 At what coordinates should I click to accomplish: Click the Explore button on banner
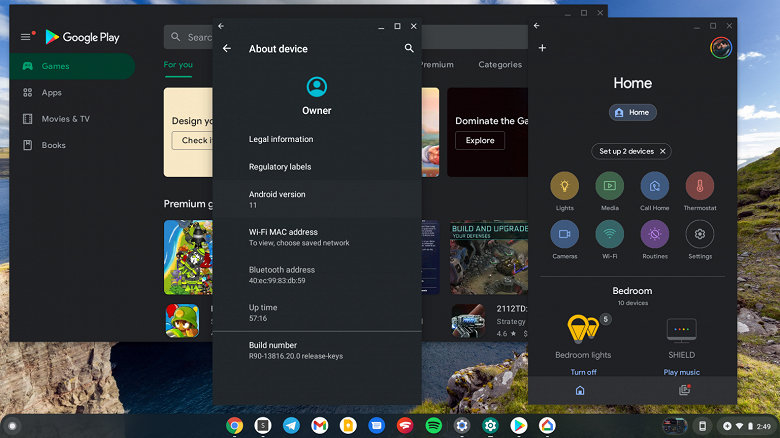(x=480, y=140)
